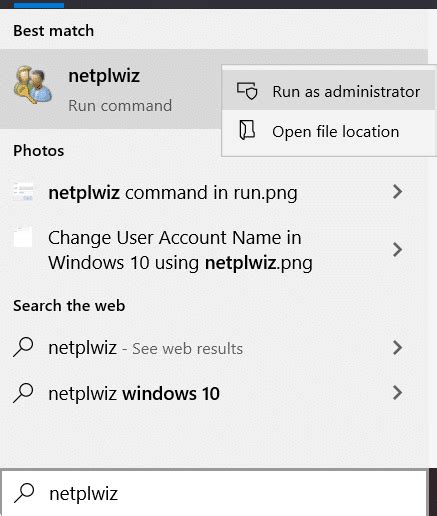Expand the netplwiz command in run.png chevron
437x516 pixels.
pyautogui.click(x=397, y=192)
